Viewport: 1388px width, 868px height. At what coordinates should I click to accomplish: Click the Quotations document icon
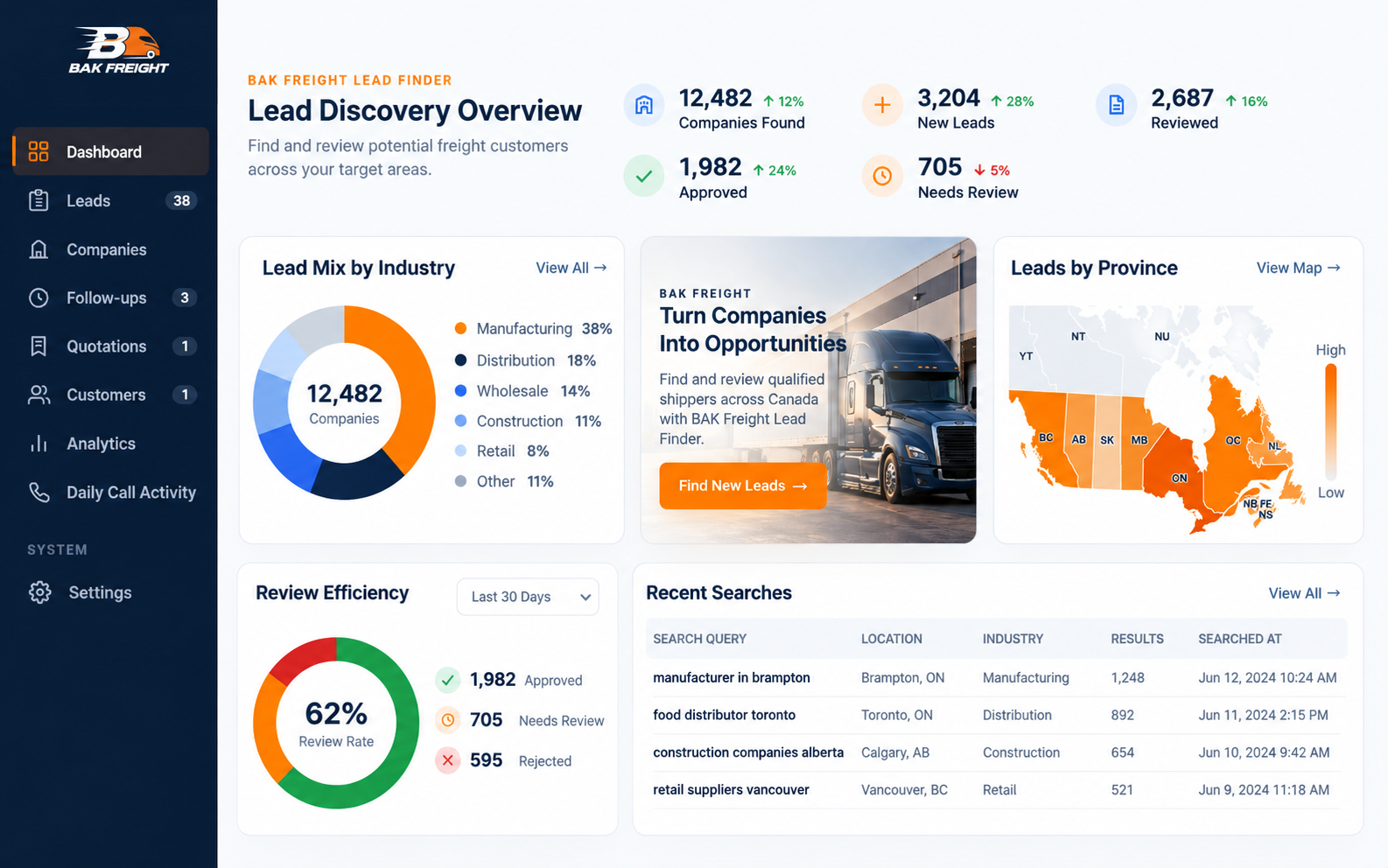39,346
